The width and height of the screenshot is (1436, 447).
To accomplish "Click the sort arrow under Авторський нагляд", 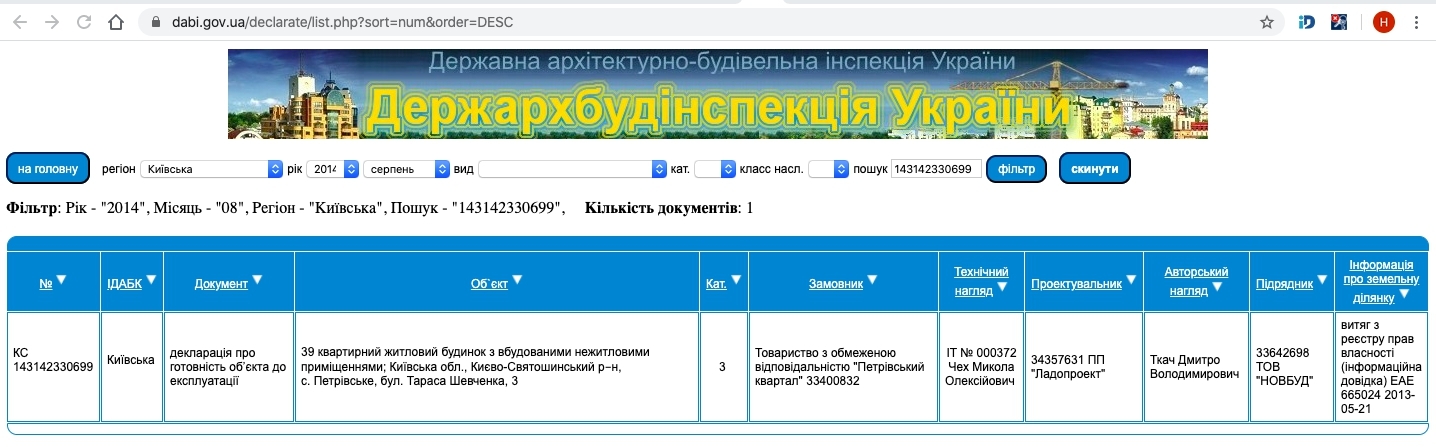I will click(1217, 289).
